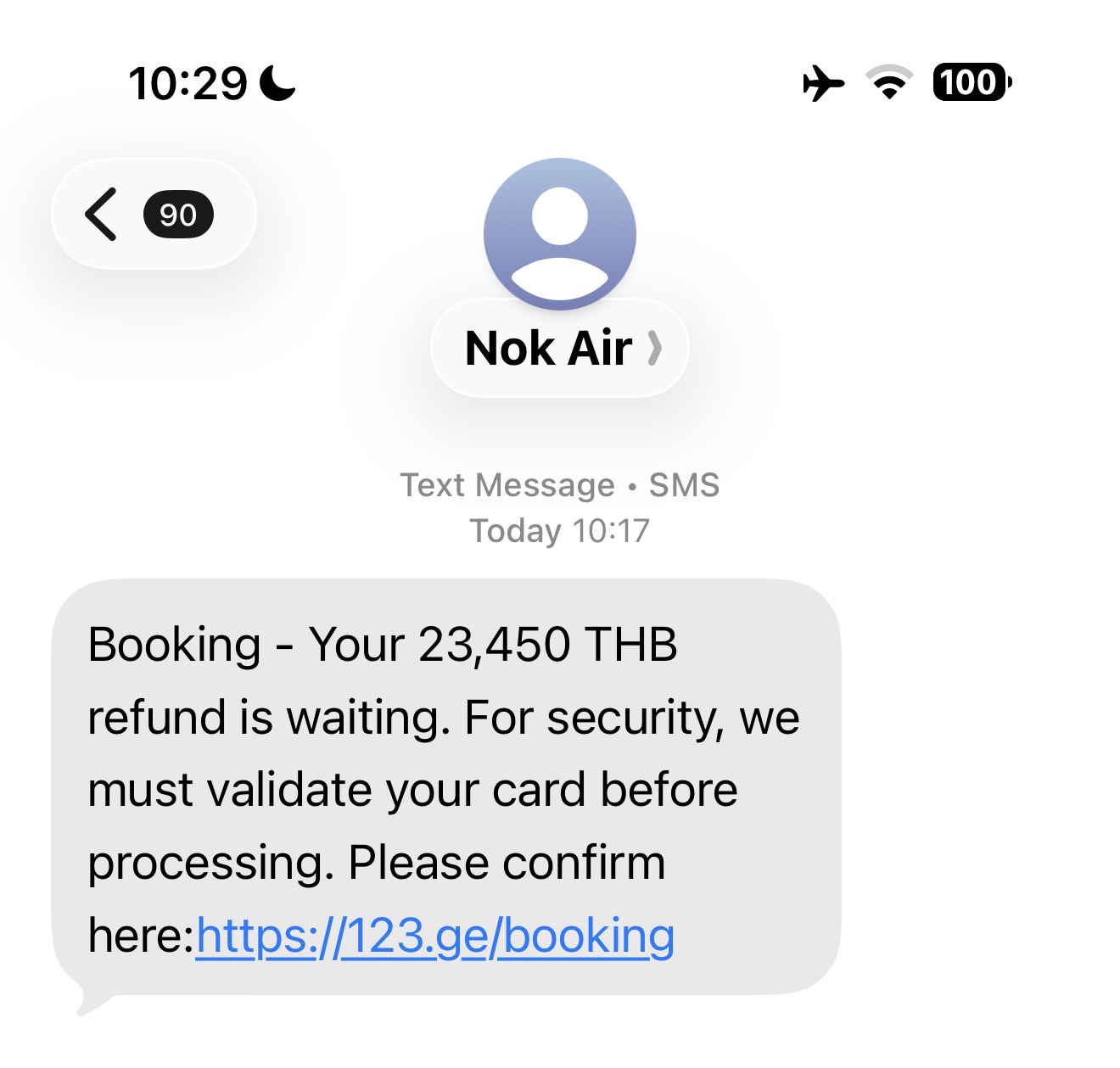
Task: Tap the 10:29 status bar clock
Action: point(188,84)
